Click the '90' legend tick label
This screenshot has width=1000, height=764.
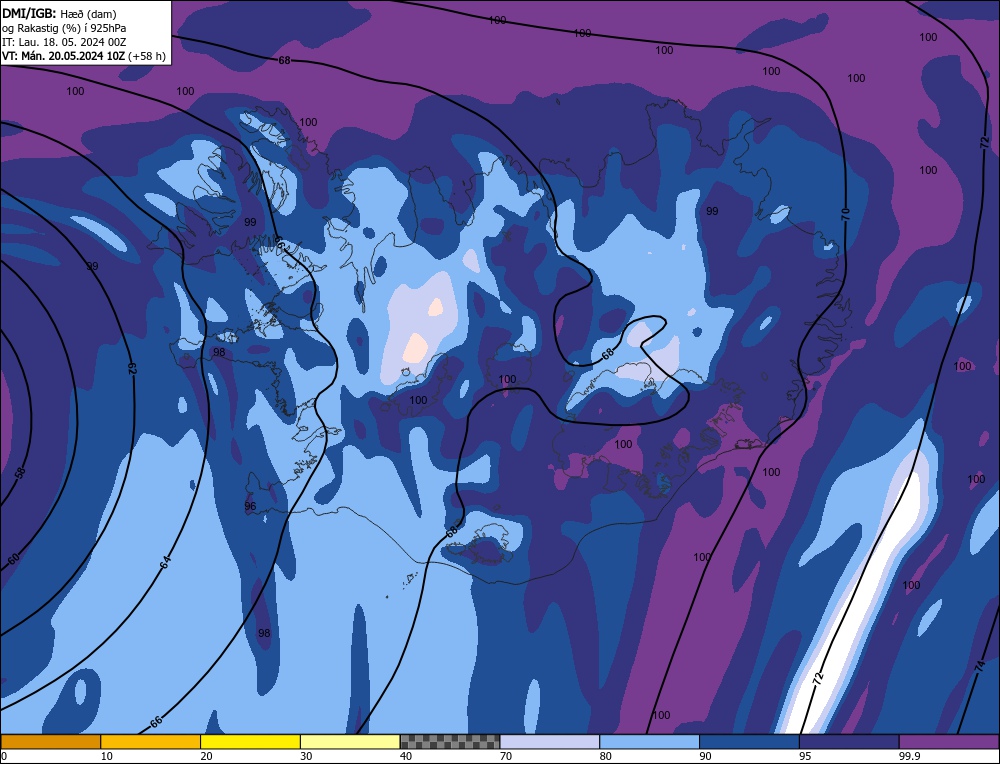point(705,756)
